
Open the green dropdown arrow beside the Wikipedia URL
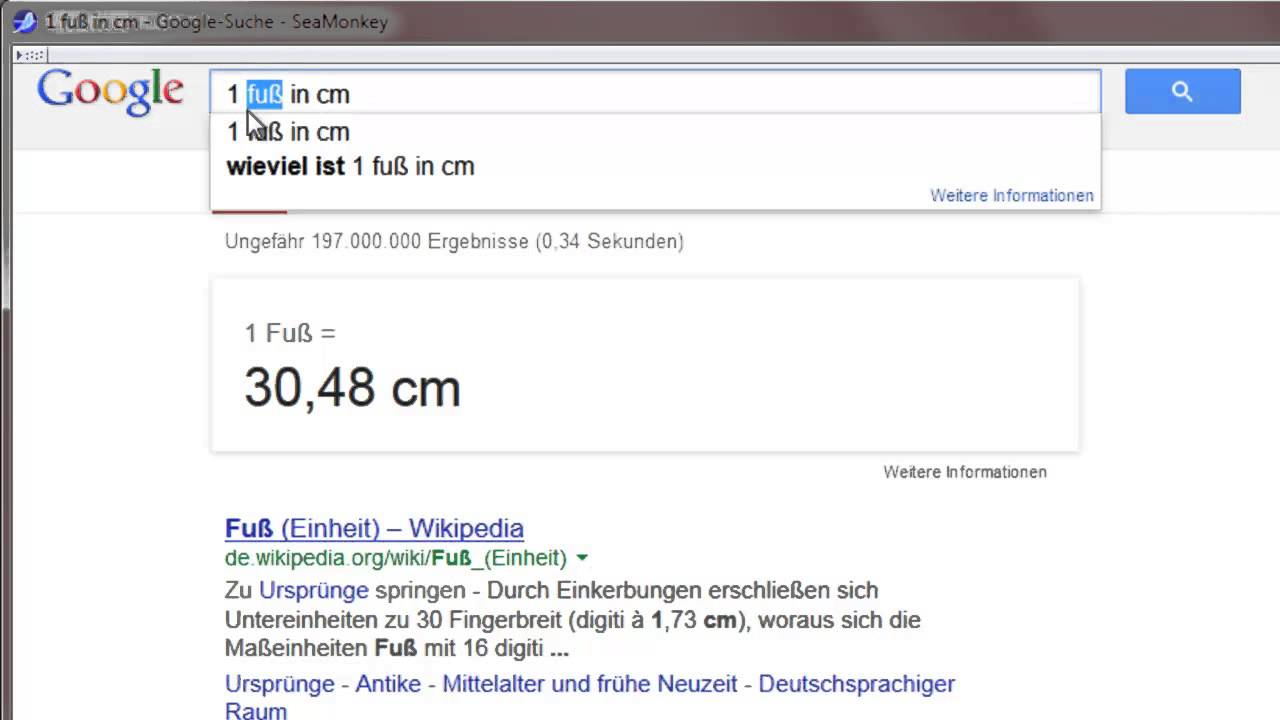pos(582,558)
